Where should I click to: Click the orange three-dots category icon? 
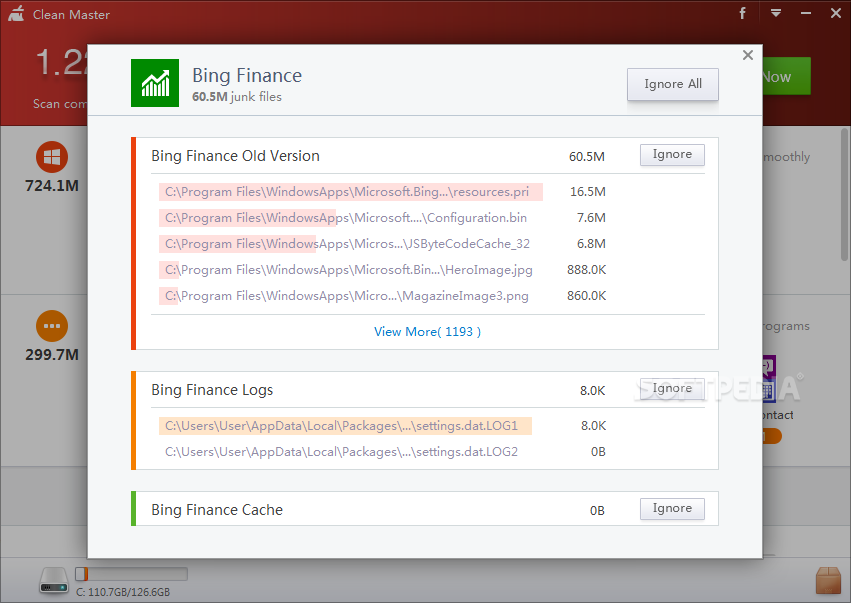point(52,326)
